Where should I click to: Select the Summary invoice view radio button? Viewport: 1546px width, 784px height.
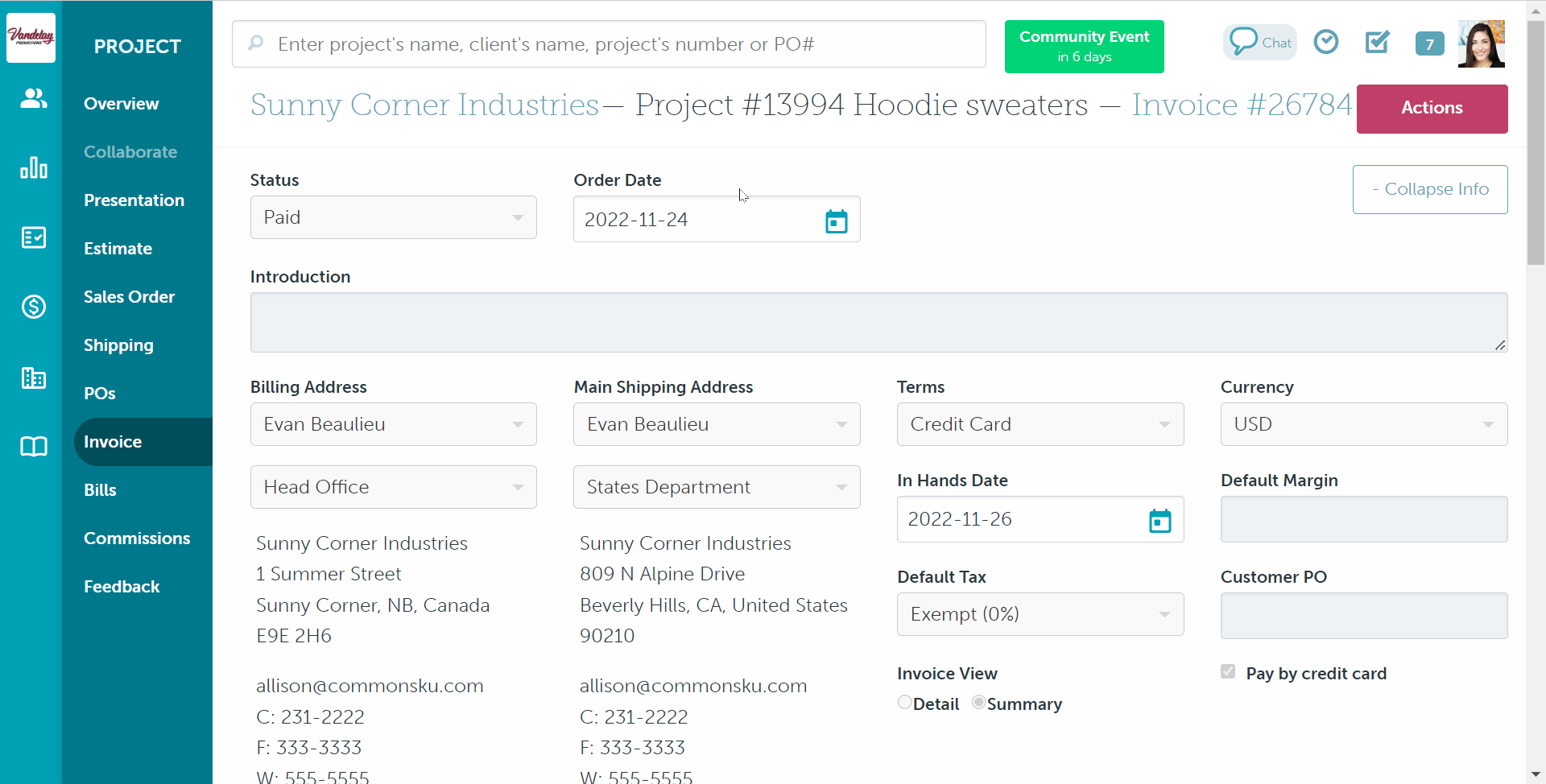point(978,703)
